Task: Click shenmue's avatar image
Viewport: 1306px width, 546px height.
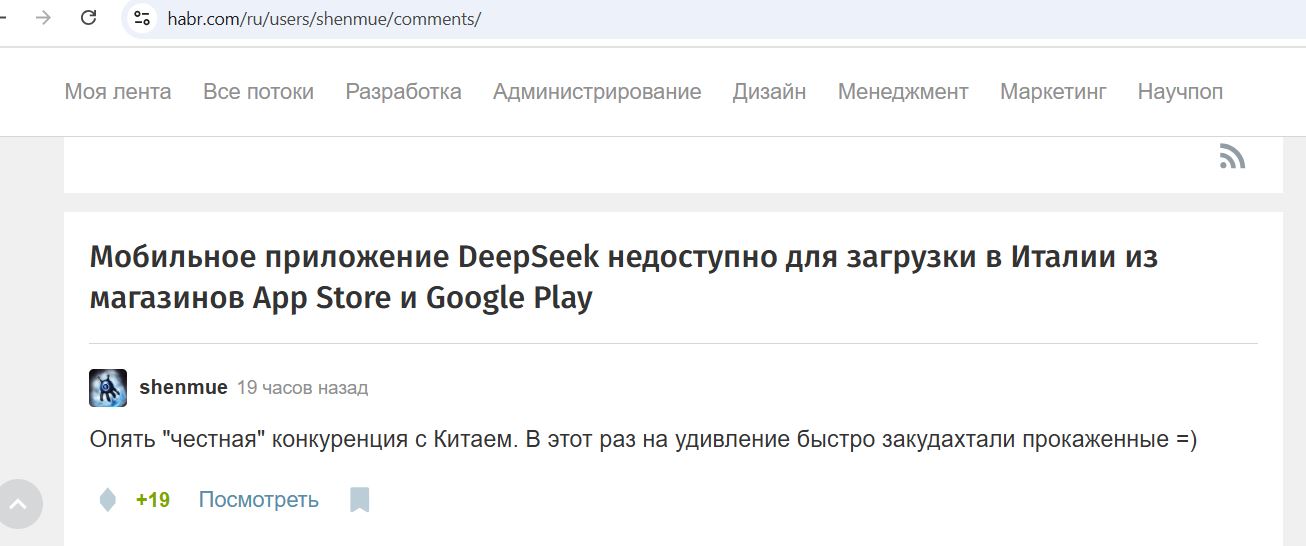Action: click(x=108, y=387)
